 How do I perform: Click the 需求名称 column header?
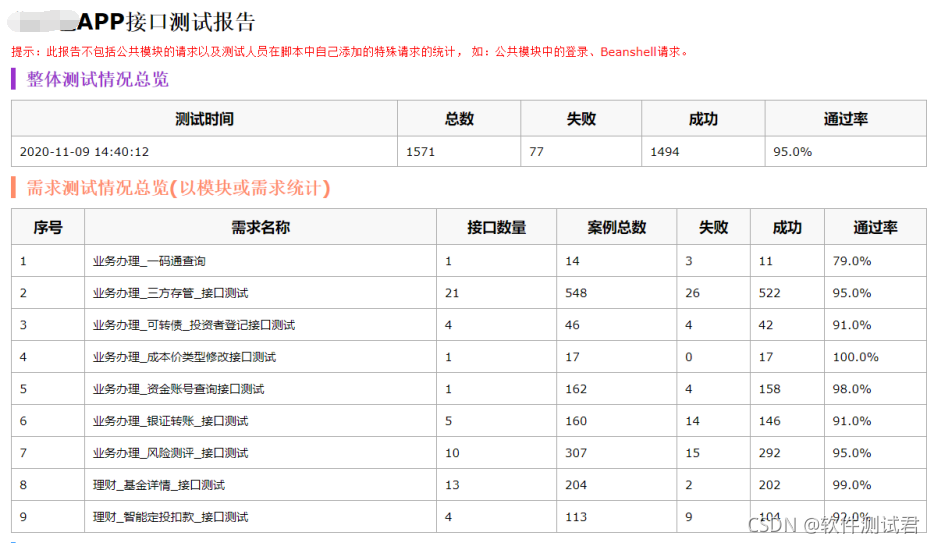pyautogui.click(x=261, y=227)
